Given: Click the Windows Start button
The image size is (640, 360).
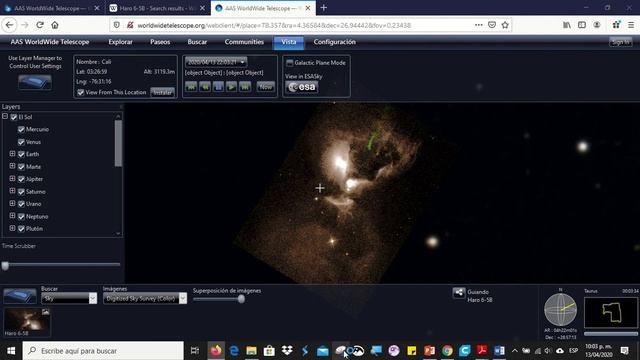Looking at the screenshot, I should click(11, 351).
